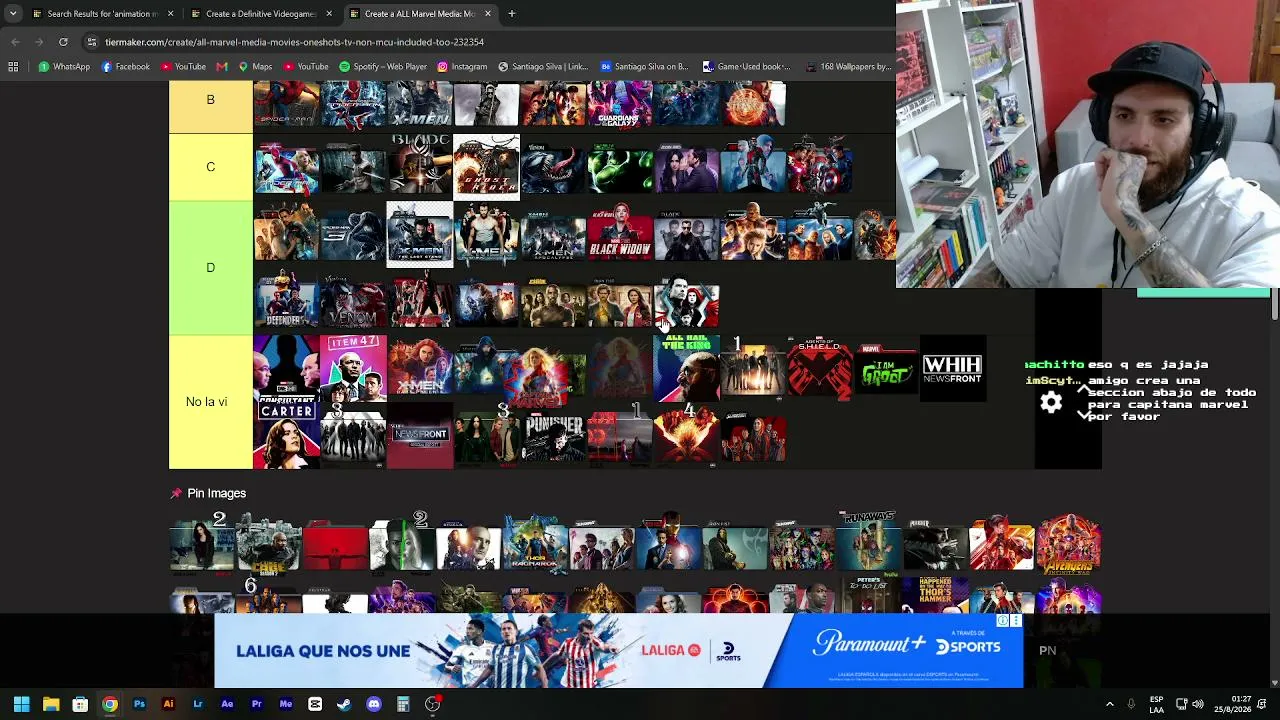Select the X-Men The Last Stand poster

coord(420,234)
